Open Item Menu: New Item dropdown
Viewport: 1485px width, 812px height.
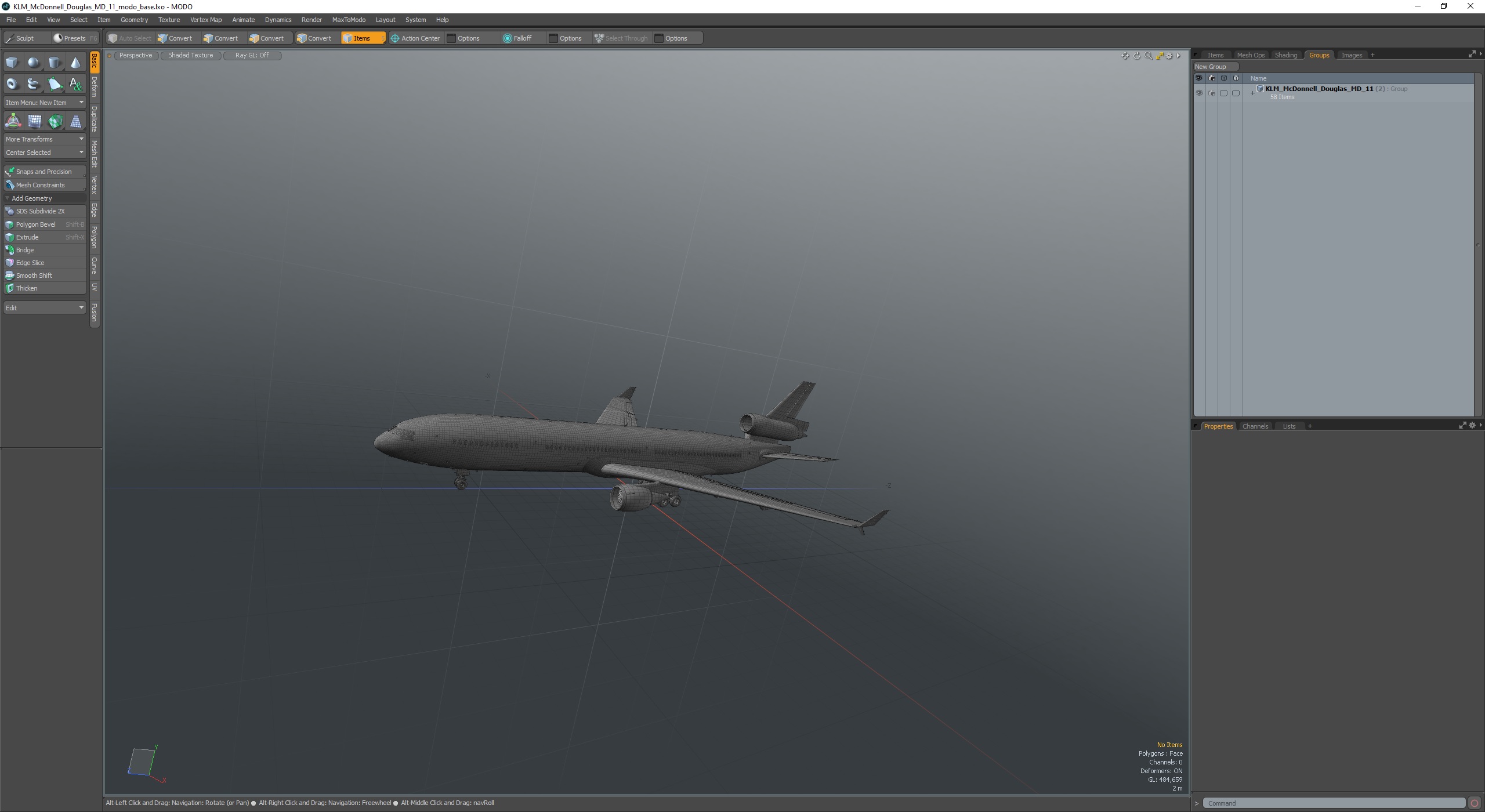[x=45, y=103]
